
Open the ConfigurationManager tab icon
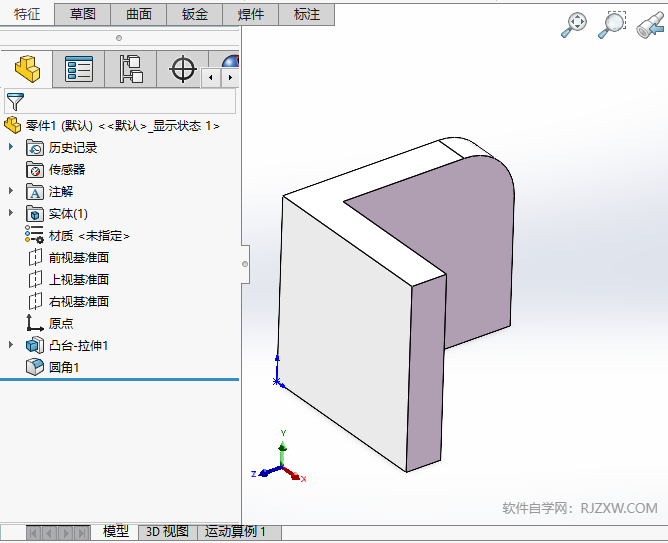tap(130, 69)
